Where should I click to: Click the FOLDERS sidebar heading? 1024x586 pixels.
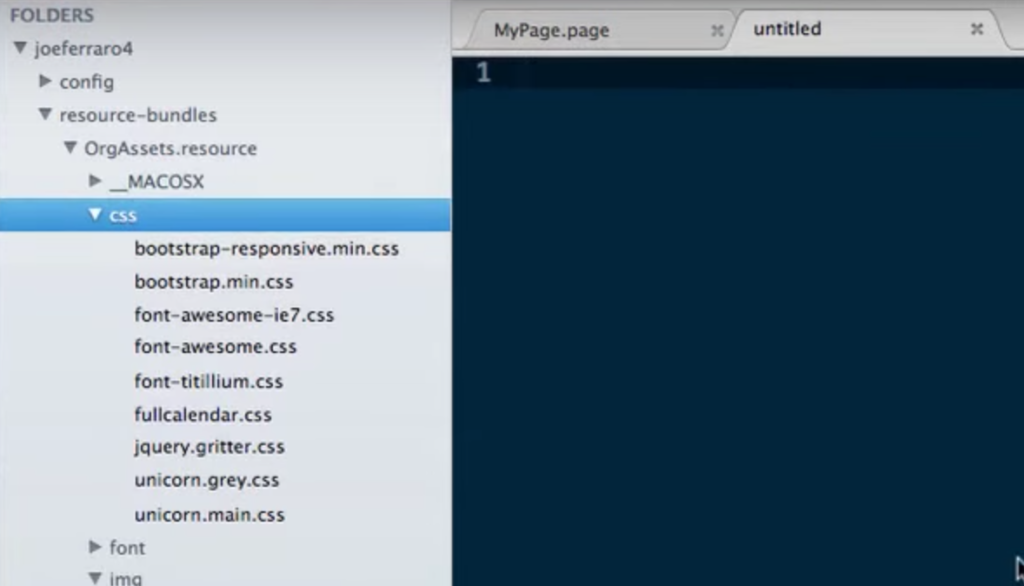52,15
